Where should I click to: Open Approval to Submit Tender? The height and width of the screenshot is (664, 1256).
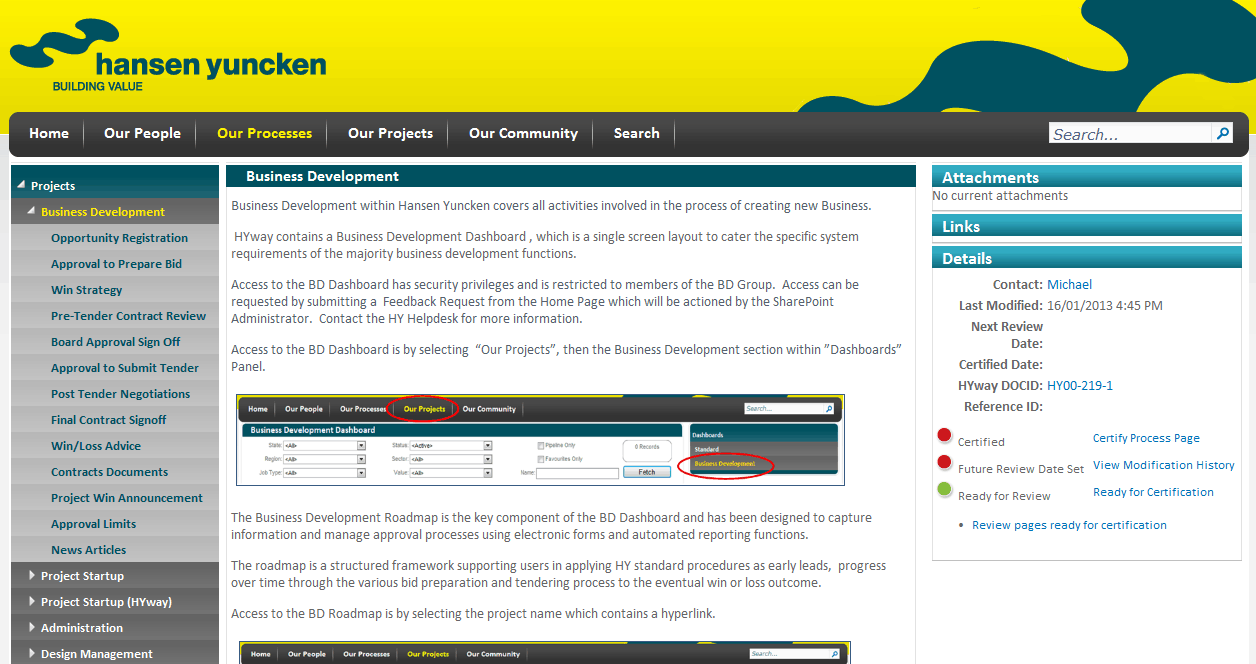coord(125,368)
